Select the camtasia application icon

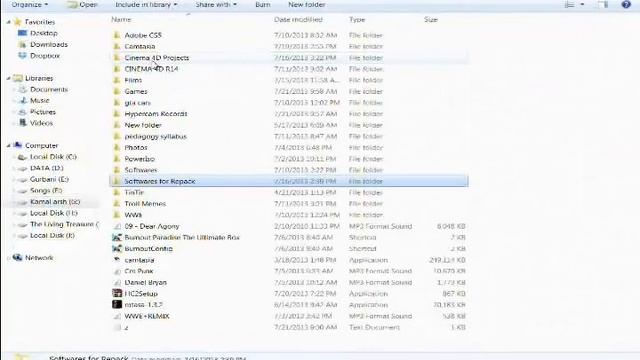pos(117,260)
